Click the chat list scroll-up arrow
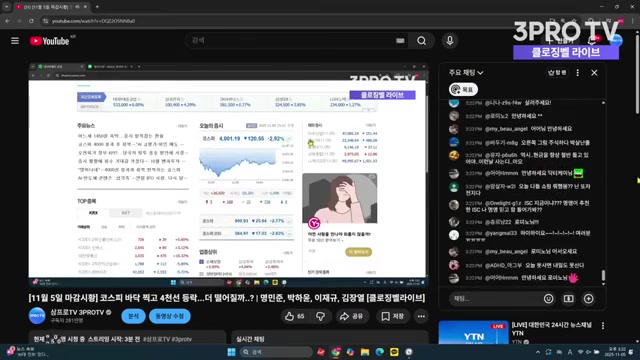640x360 pixels. [x=603, y=103]
